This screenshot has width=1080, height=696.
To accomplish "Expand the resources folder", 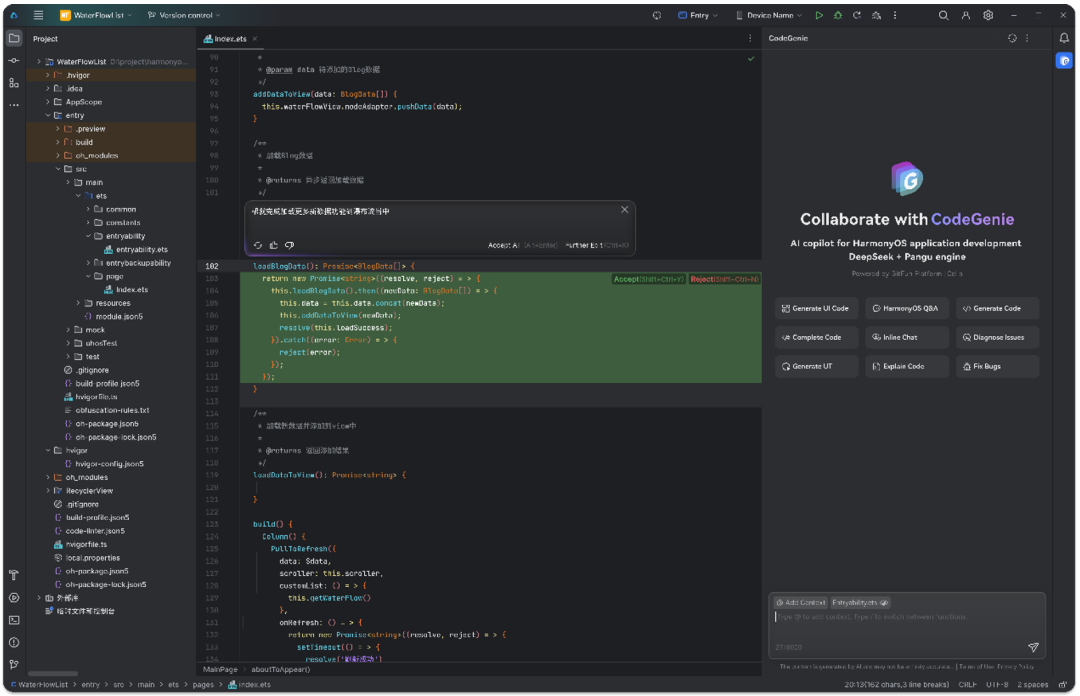I will click(x=78, y=303).
